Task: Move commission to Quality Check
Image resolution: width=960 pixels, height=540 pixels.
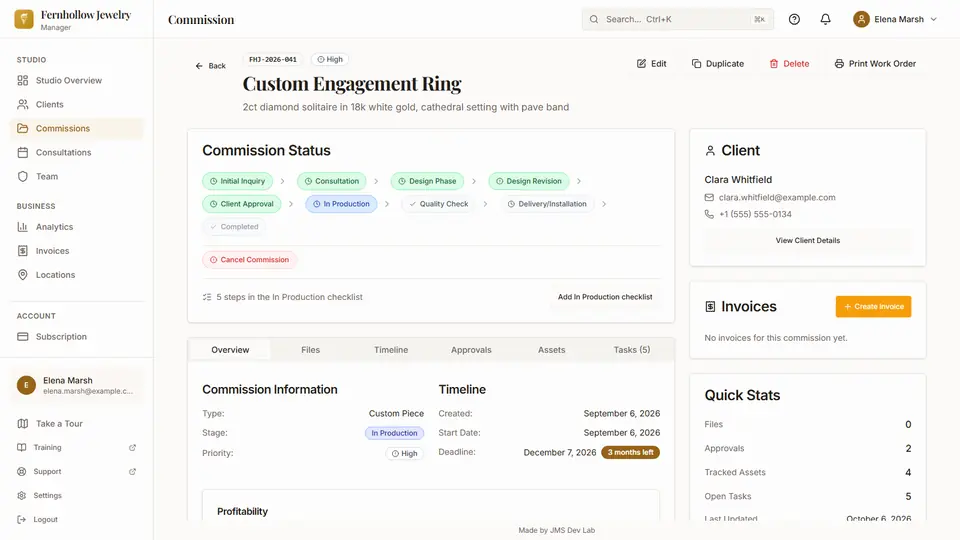Action: (438, 204)
